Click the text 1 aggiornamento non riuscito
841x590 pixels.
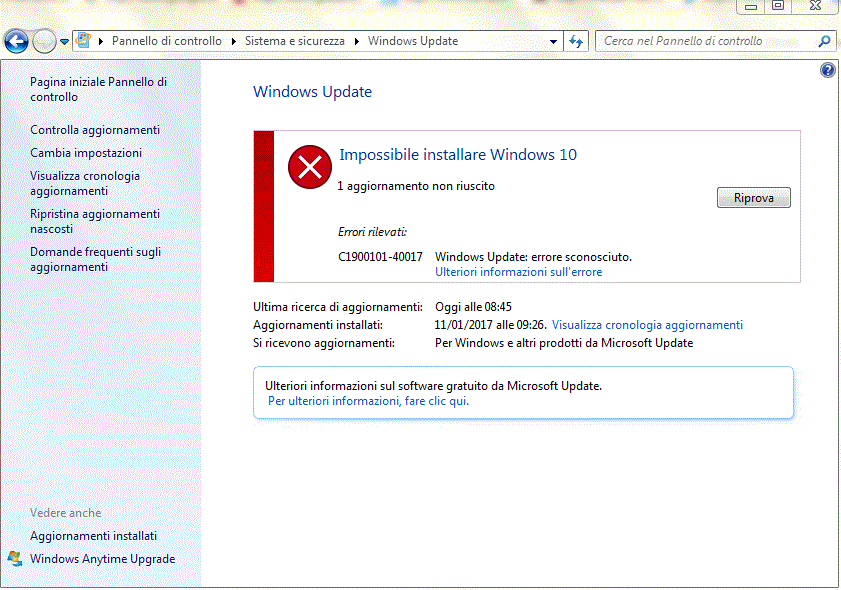click(x=416, y=186)
